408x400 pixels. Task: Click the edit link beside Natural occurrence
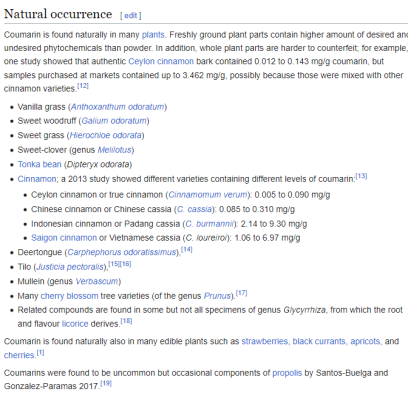131,16
